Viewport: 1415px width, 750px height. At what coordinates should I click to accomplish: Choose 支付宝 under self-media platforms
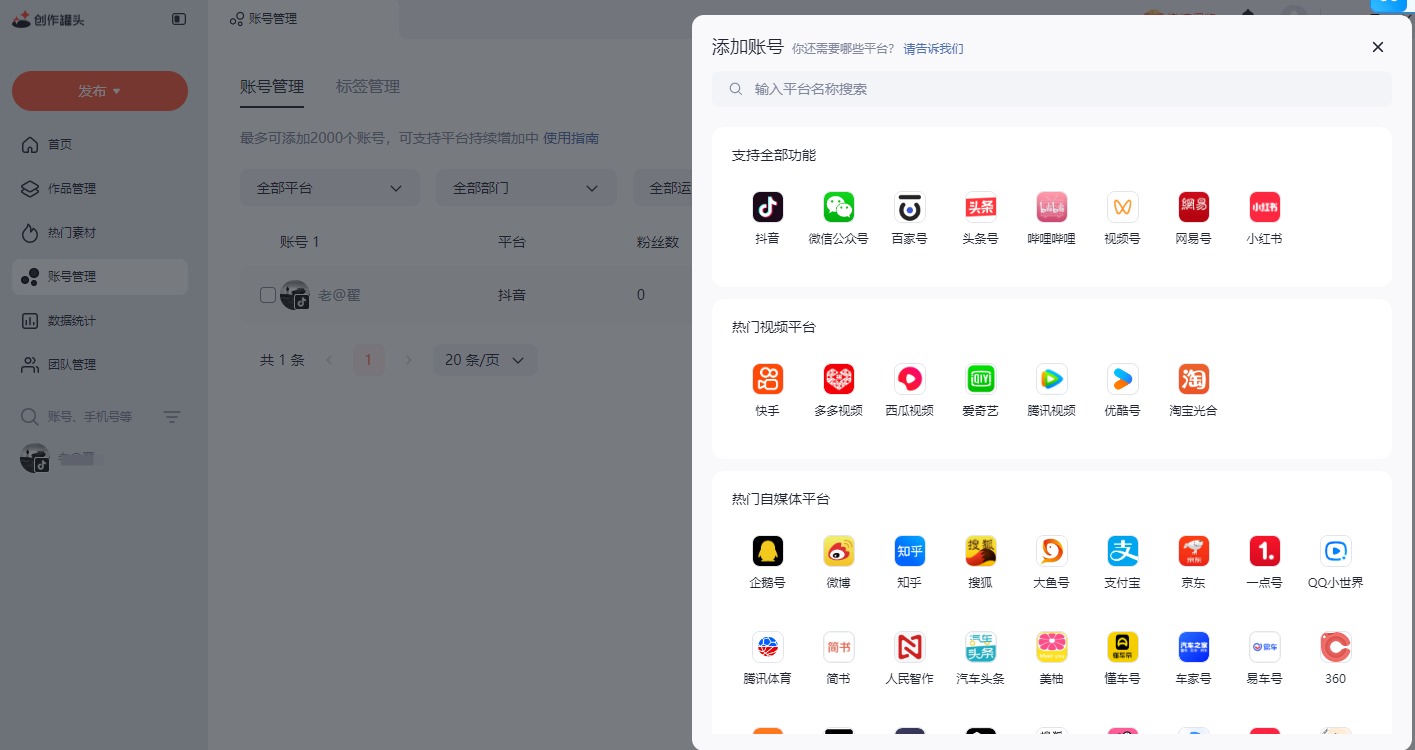click(1122, 551)
